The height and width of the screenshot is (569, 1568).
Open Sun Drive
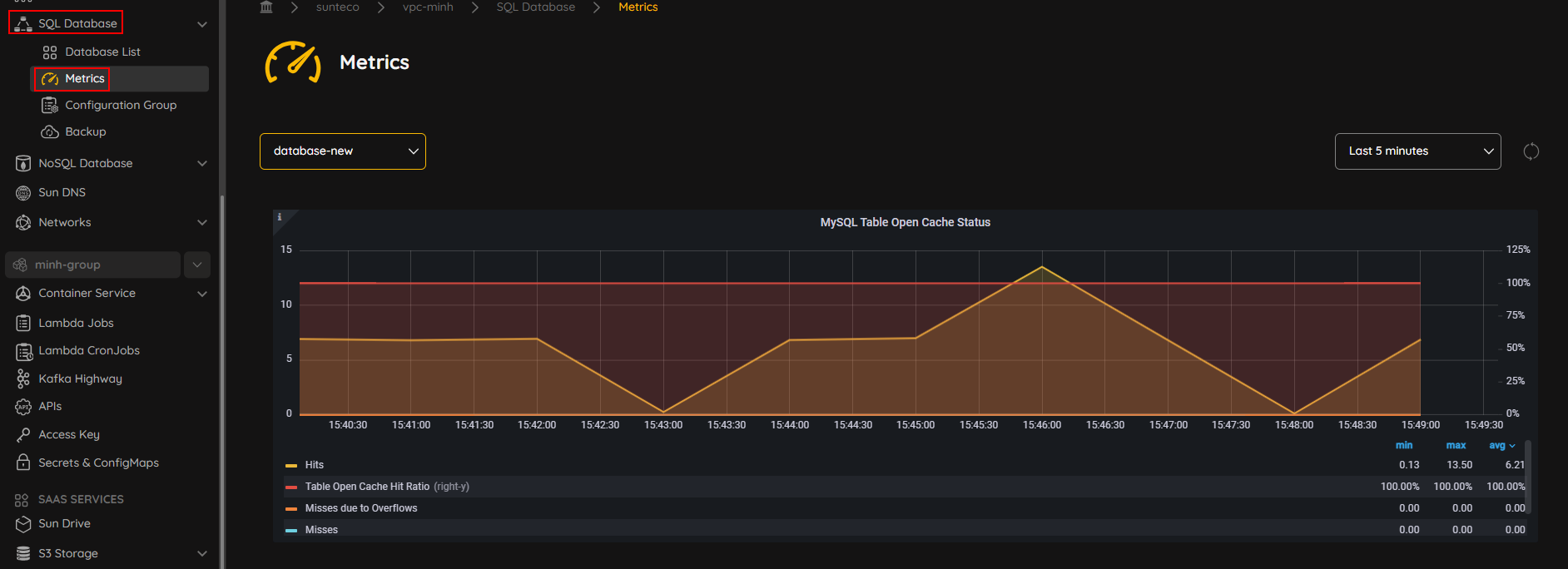tap(64, 523)
